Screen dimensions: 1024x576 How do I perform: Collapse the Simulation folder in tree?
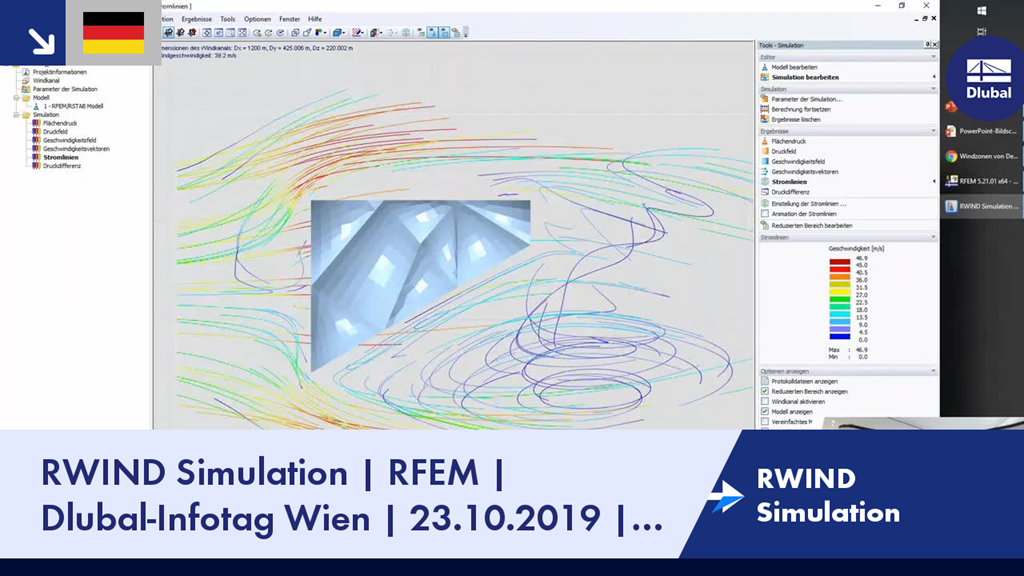(x=16, y=114)
